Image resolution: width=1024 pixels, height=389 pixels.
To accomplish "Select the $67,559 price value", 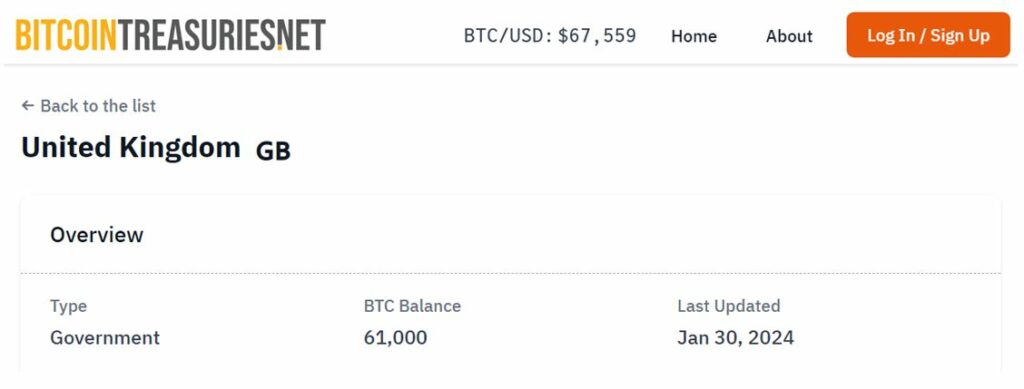I will click(597, 35).
